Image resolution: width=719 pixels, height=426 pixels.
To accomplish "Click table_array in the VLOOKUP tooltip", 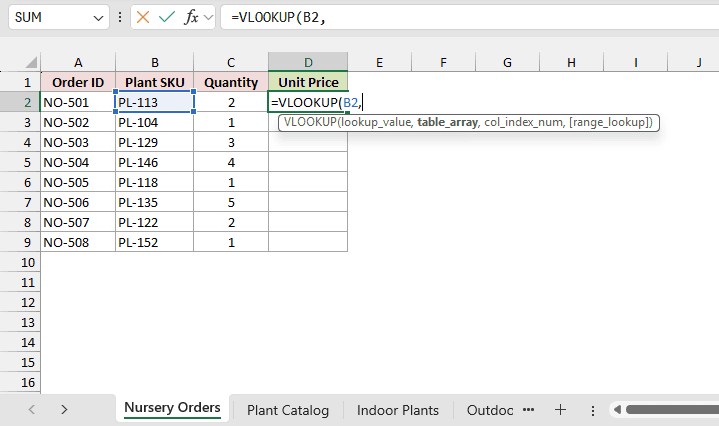I will click(x=447, y=122).
